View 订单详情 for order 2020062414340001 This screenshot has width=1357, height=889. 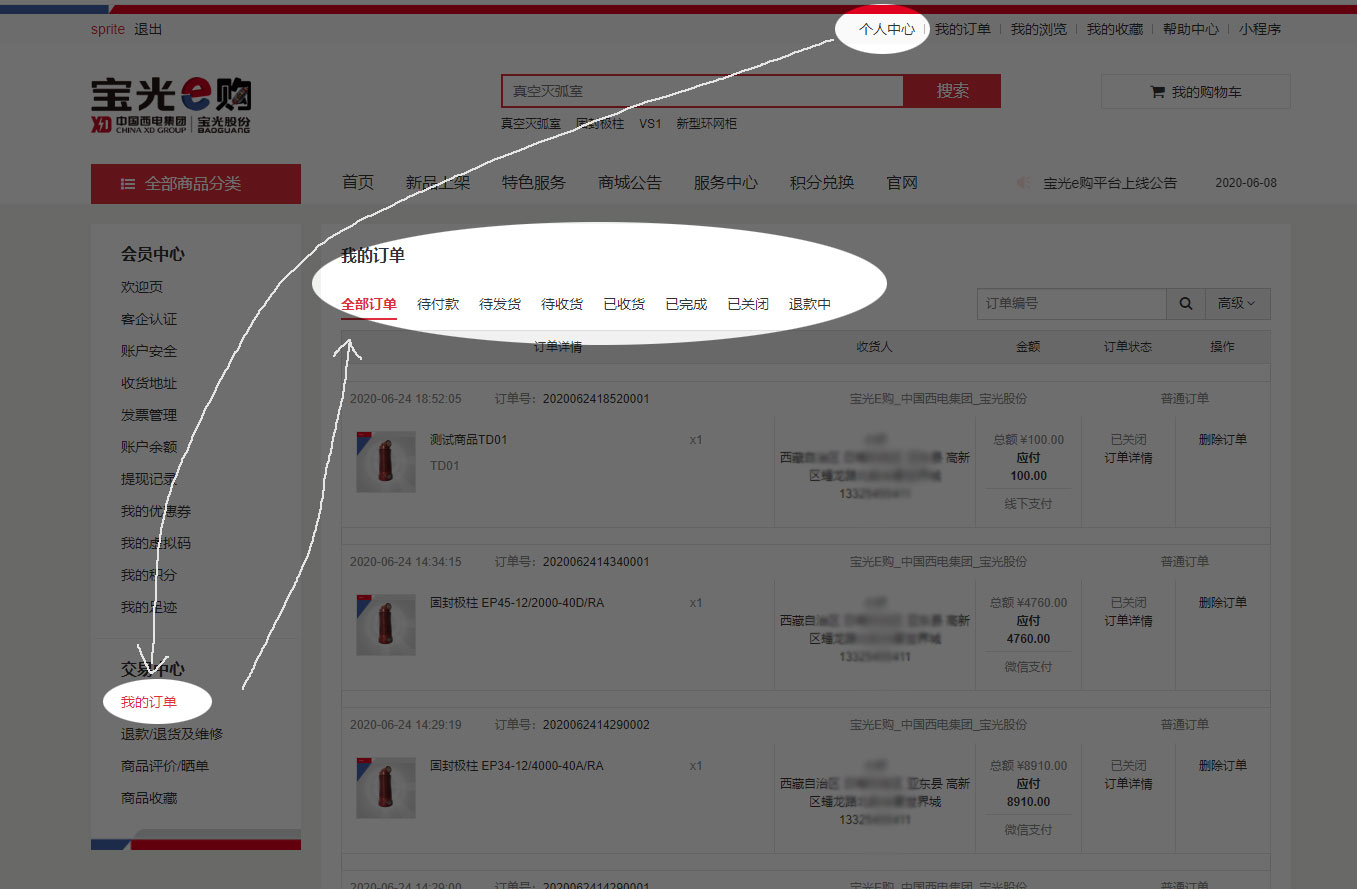pyautogui.click(x=1128, y=621)
